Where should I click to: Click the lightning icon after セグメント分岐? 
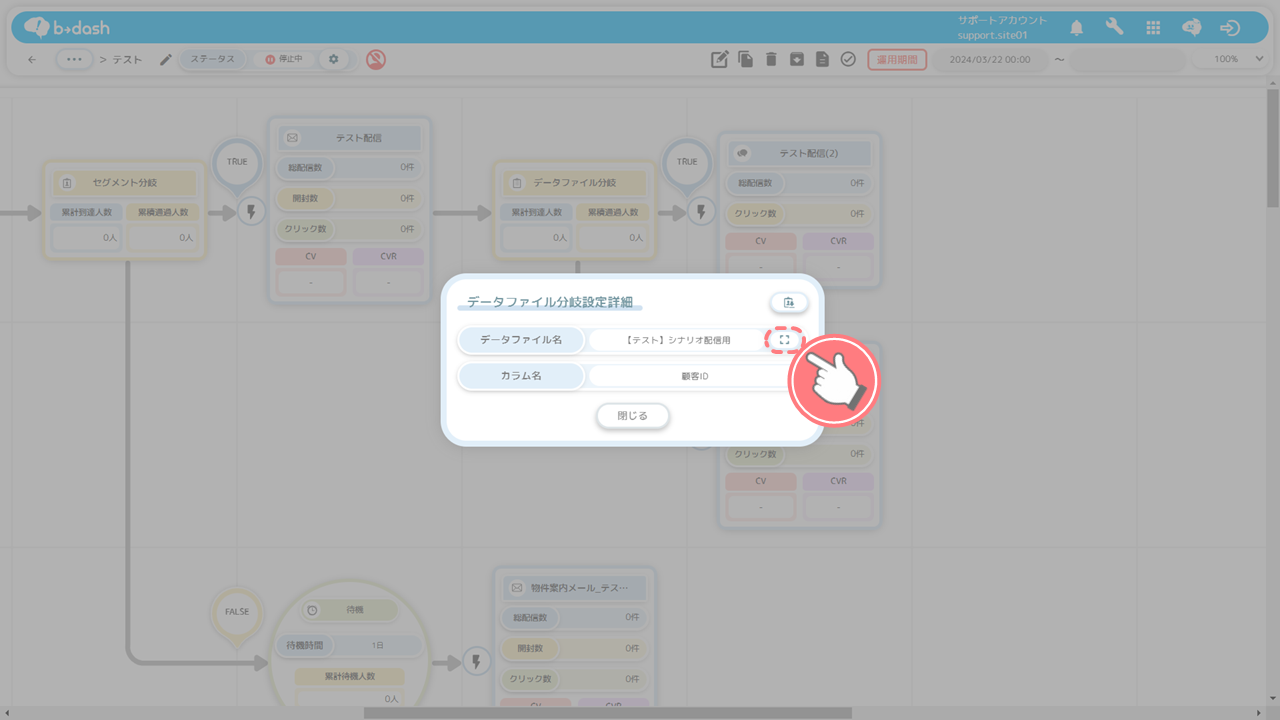coord(250,211)
